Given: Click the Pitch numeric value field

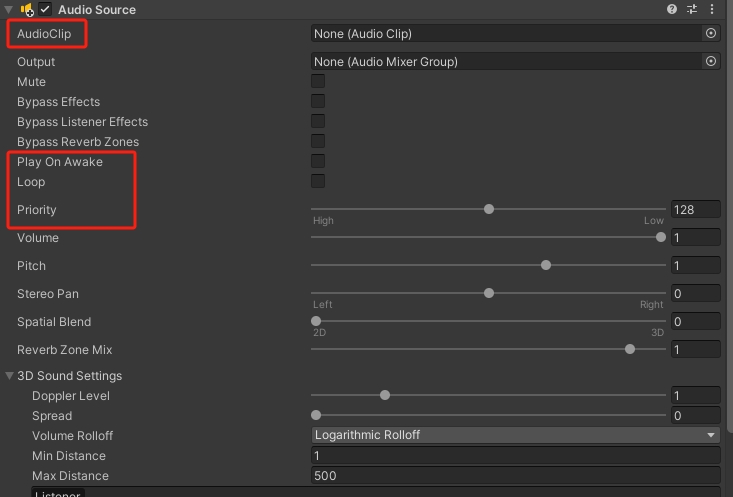Looking at the screenshot, I should coord(696,266).
